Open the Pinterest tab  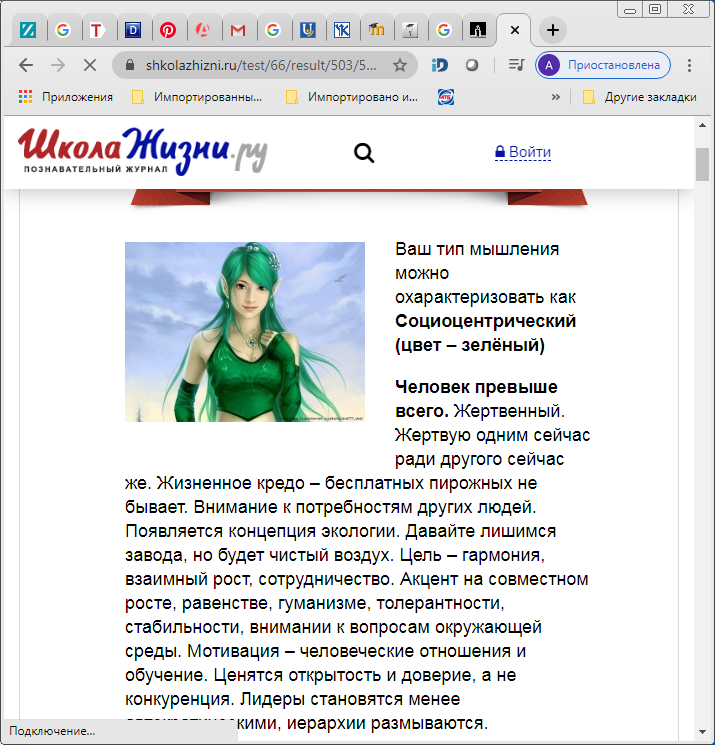coord(168,30)
